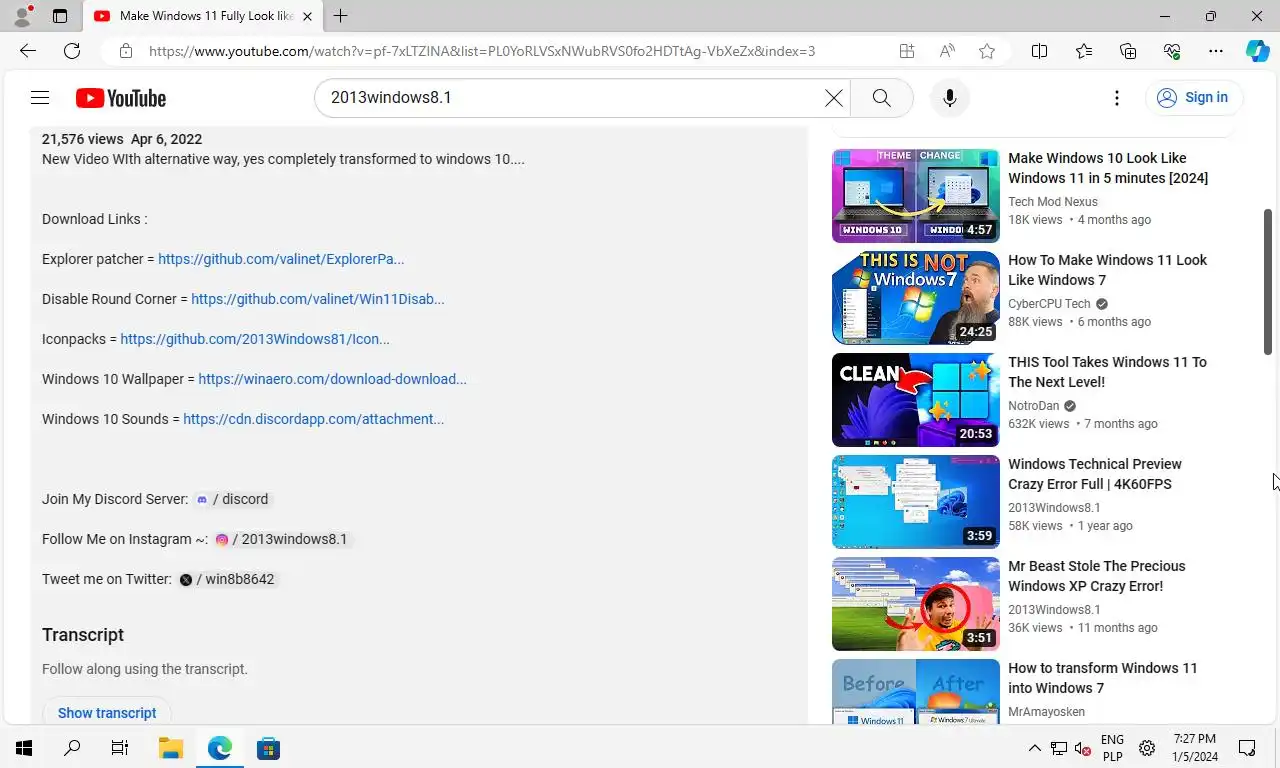Viewport: 1280px width, 768px height.
Task: Open Microsoft Store from taskbar
Action: pos(268,748)
